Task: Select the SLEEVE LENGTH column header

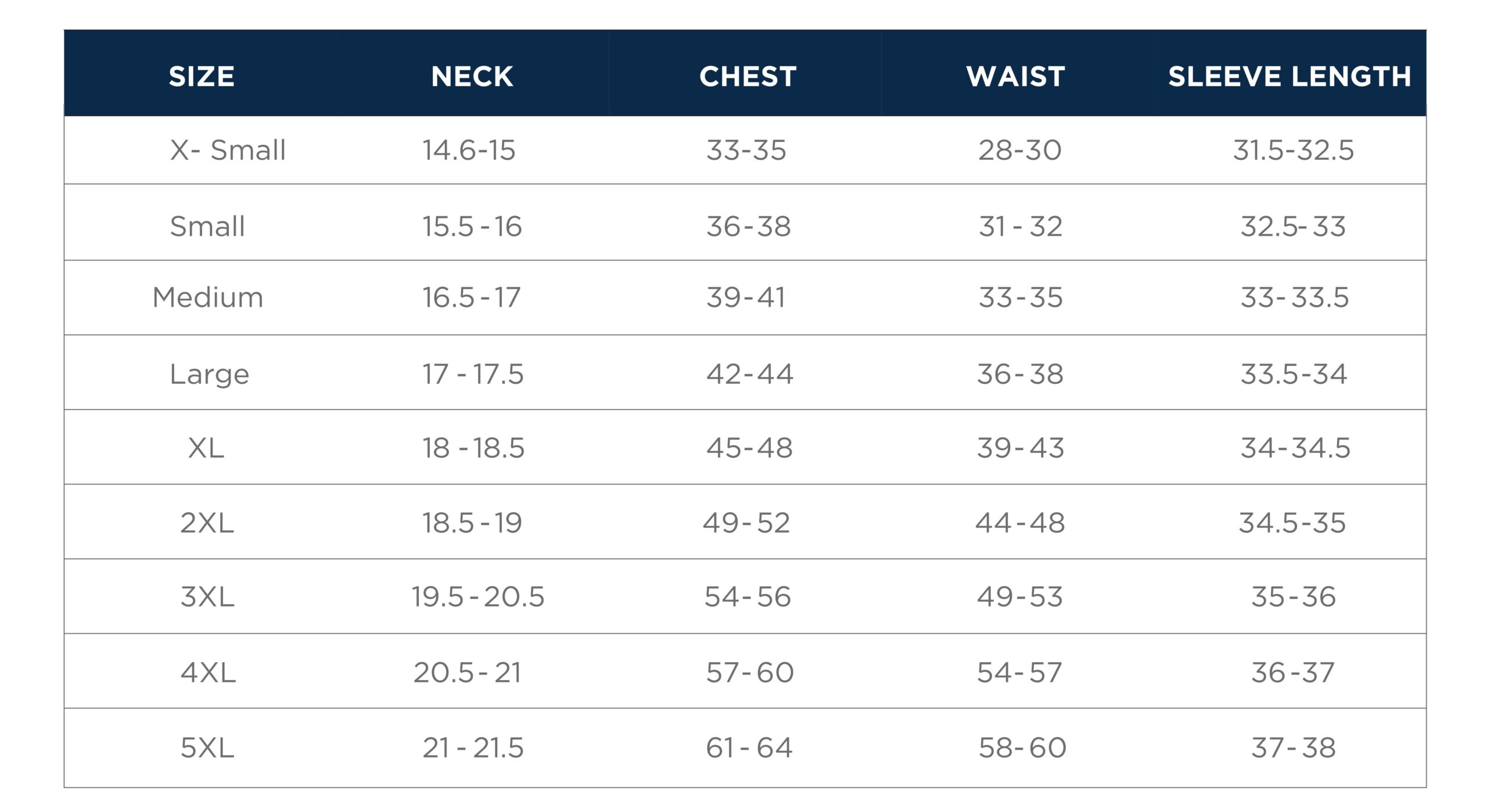Action: click(1290, 77)
